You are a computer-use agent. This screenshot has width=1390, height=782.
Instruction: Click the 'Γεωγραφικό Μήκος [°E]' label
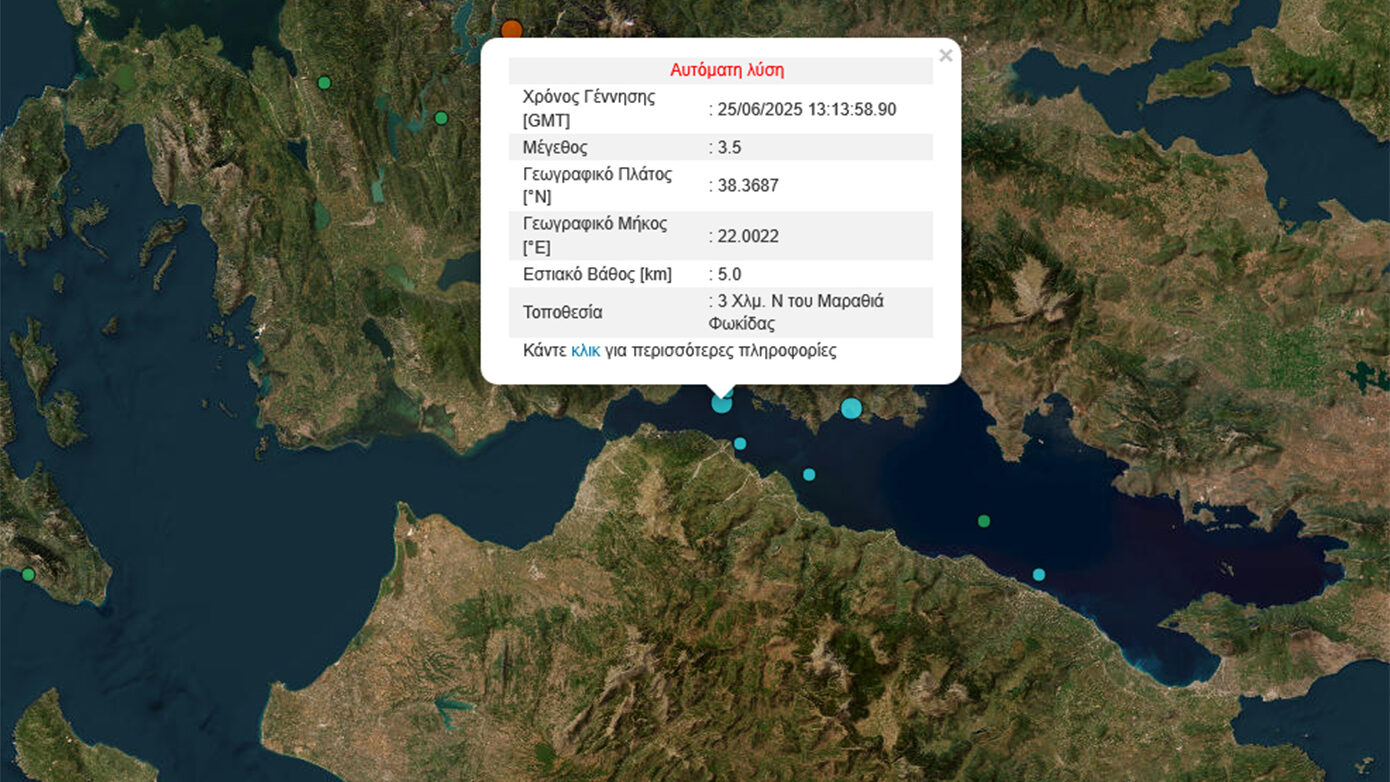point(594,235)
